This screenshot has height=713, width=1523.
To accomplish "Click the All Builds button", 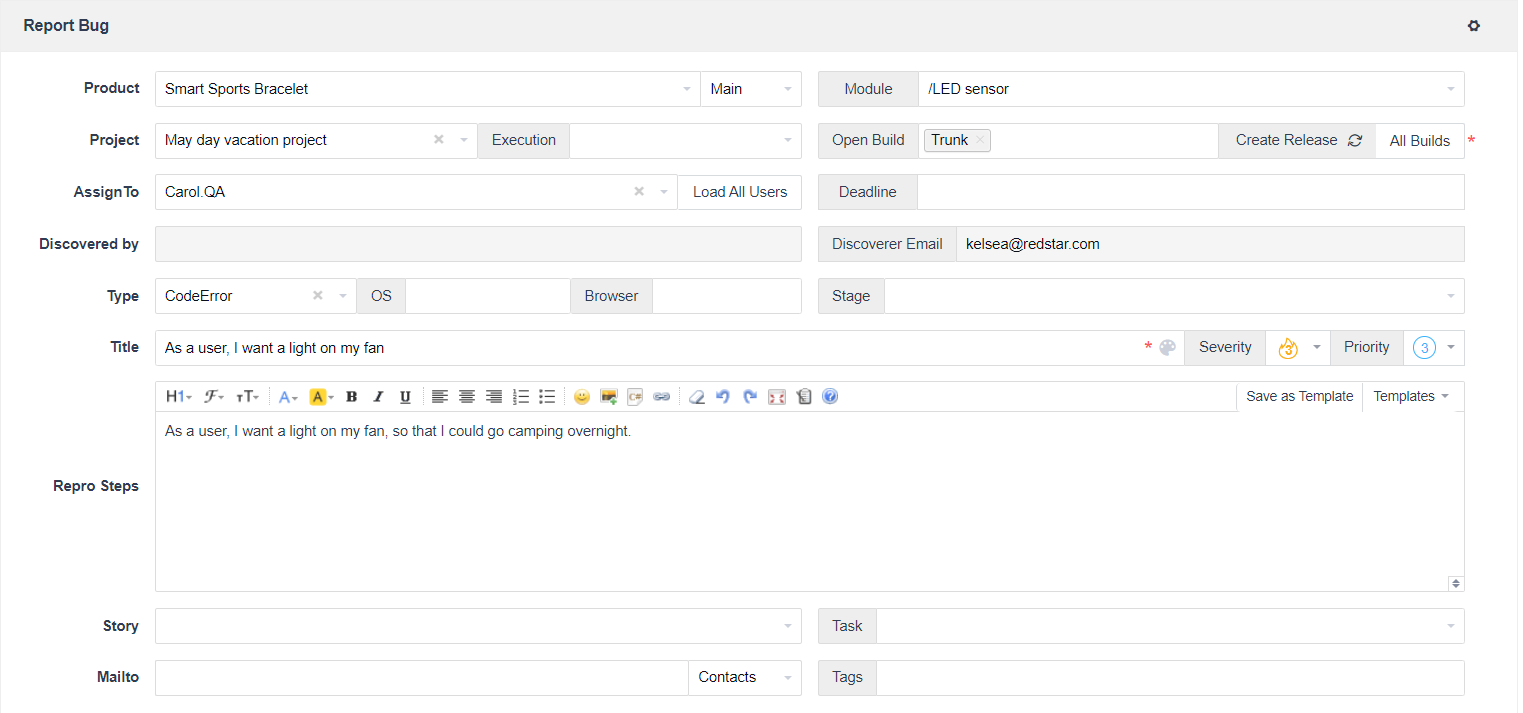I will coord(1419,141).
